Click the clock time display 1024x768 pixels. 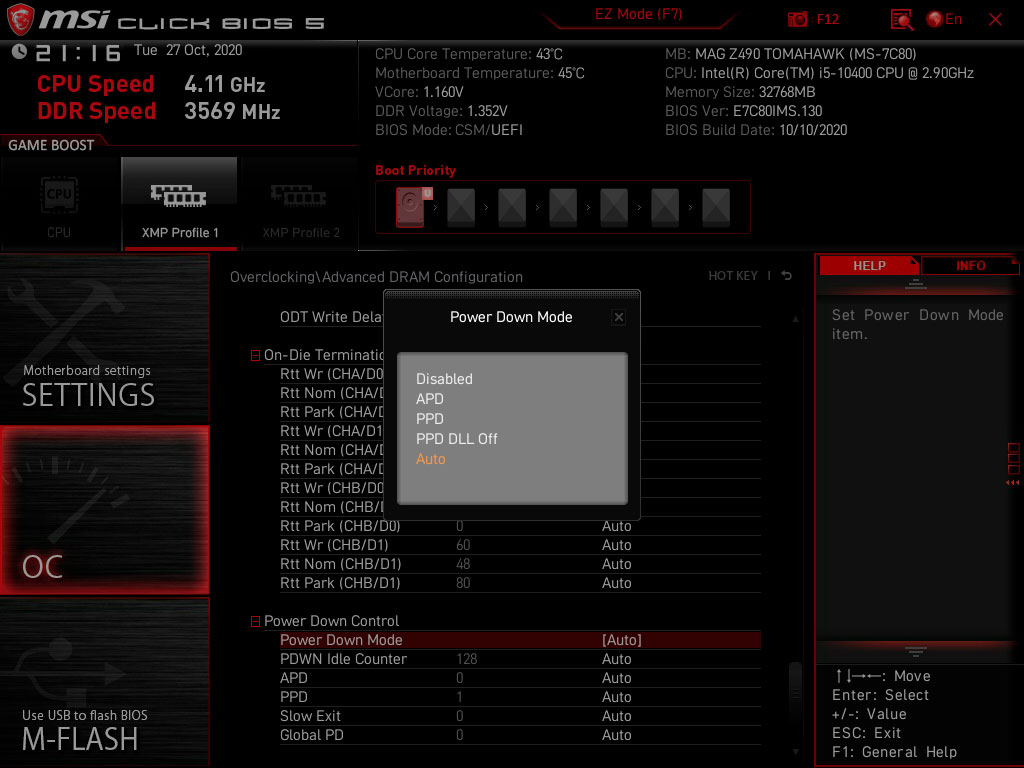[x=78, y=52]
